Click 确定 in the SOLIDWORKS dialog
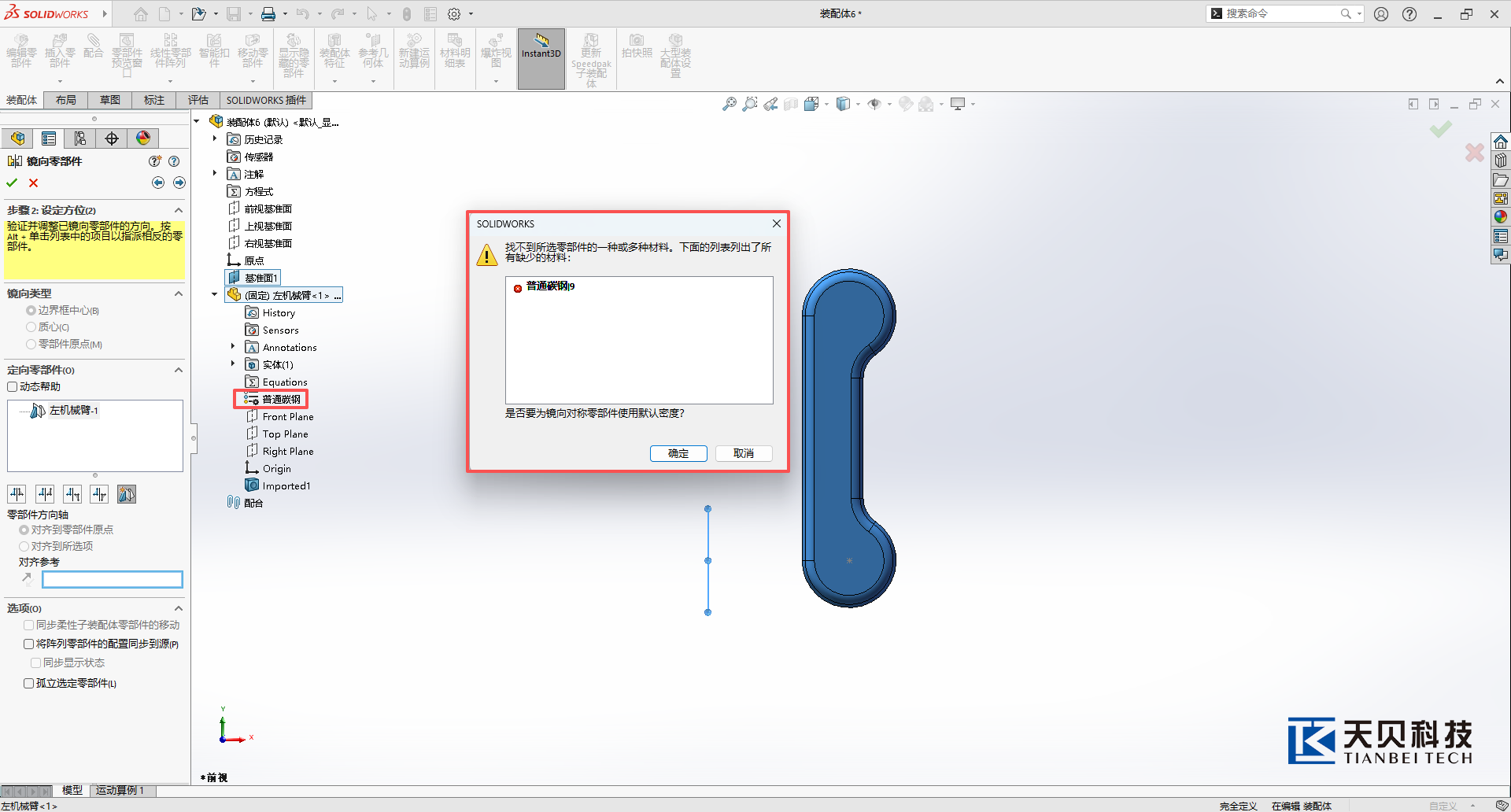 [678, 453]
